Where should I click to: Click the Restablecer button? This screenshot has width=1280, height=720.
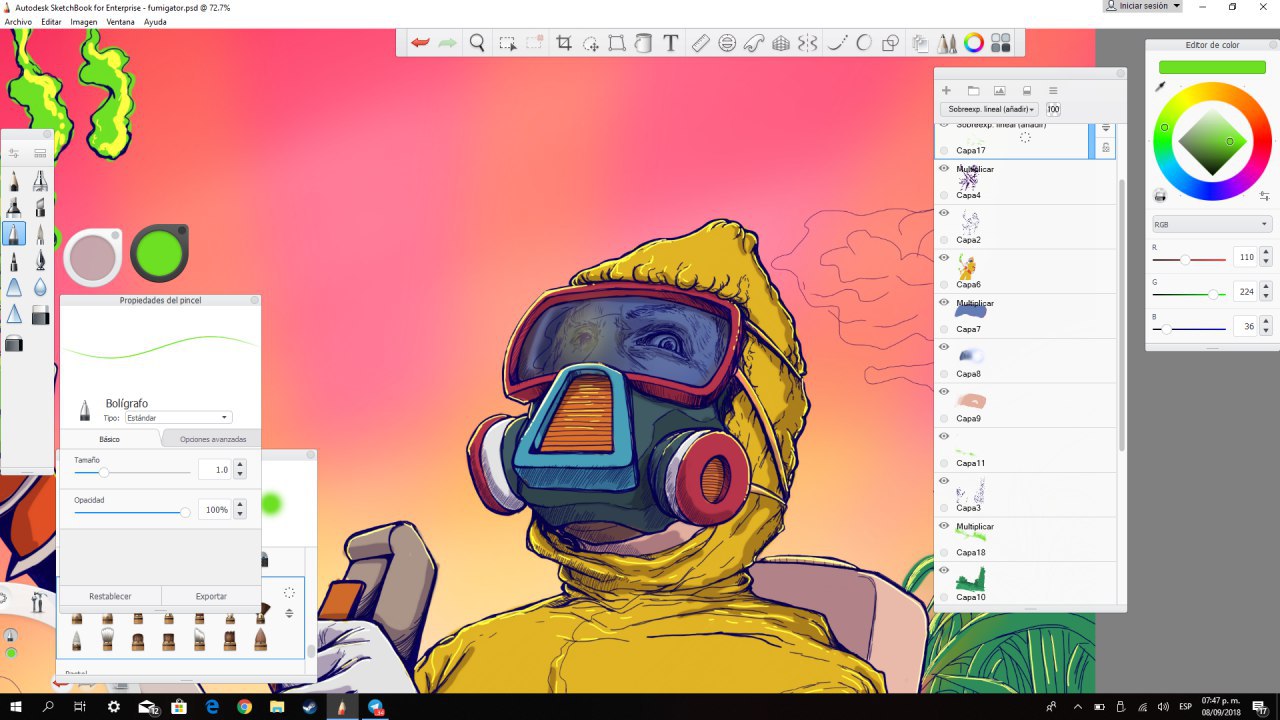(x=110, y=596)
